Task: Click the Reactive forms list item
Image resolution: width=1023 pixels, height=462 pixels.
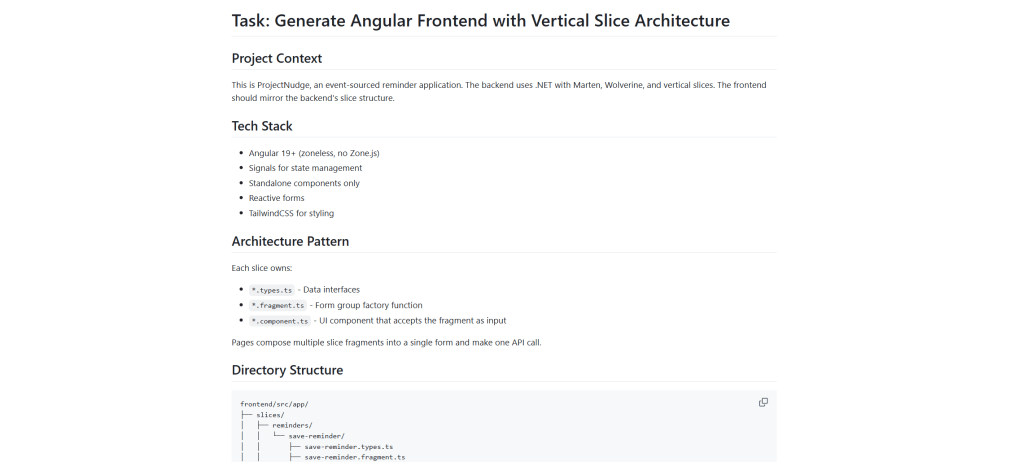Action: point(277,198)
